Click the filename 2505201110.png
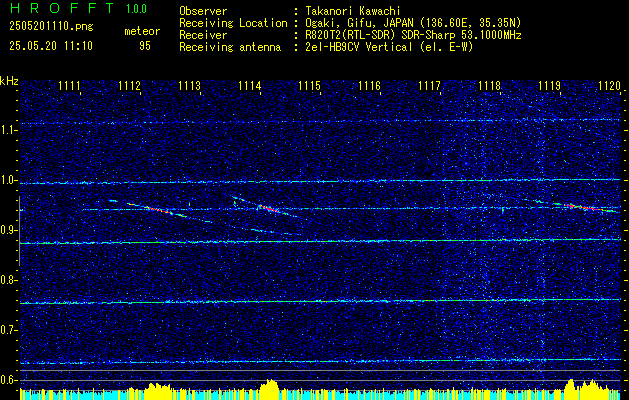The width and height of the screenshot is (629, 400). 51,26
